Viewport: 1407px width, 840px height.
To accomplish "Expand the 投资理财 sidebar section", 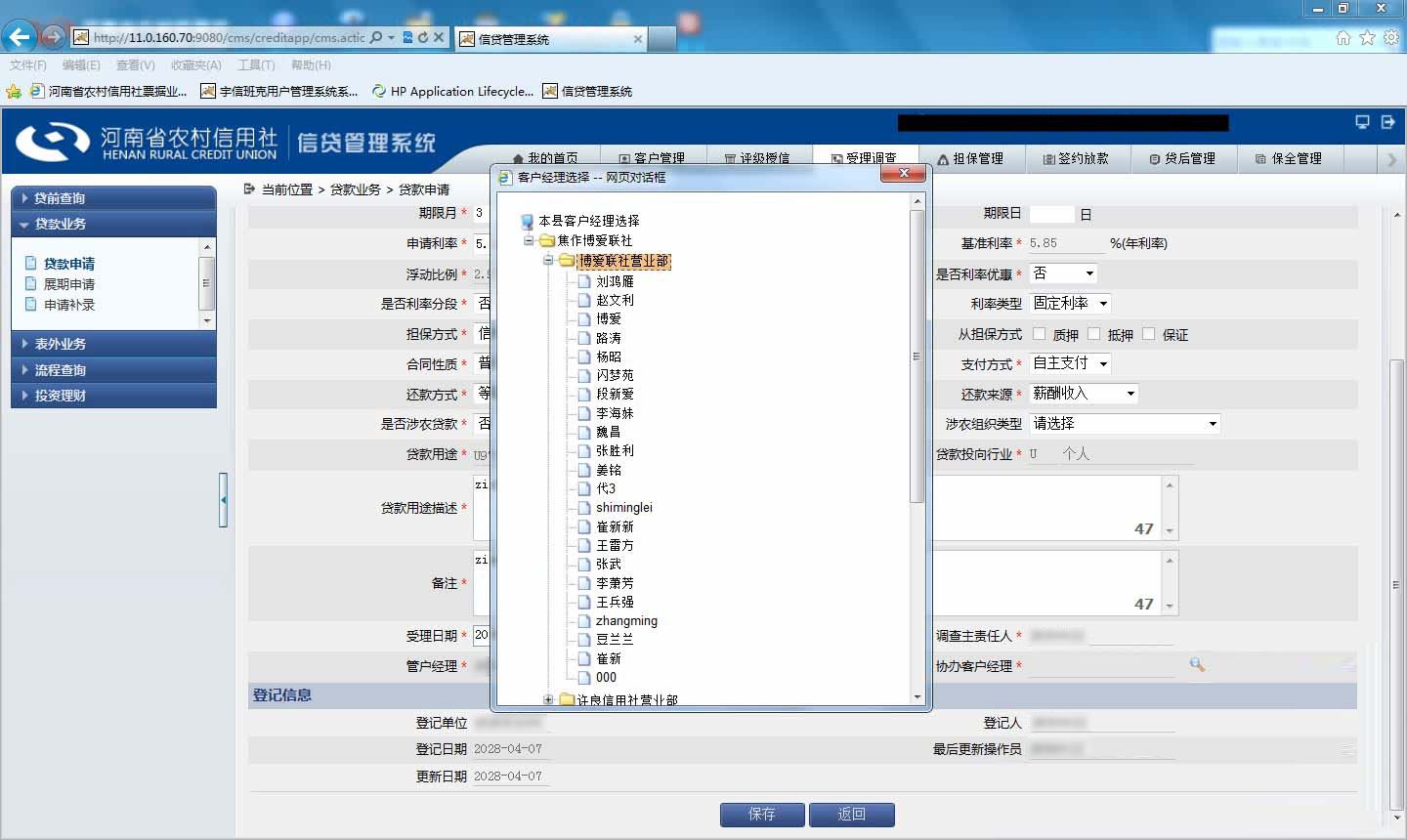I will [x=113, y=396].
